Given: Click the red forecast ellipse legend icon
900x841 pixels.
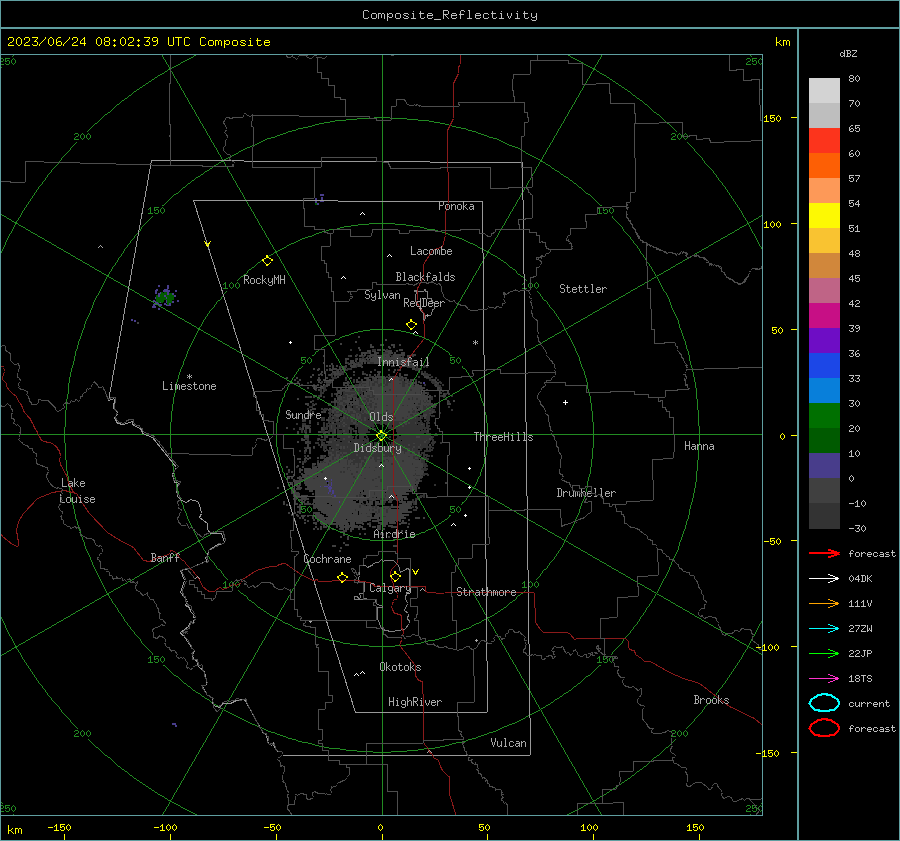Looking at the screenshot, I should click(x=824, y=728).
